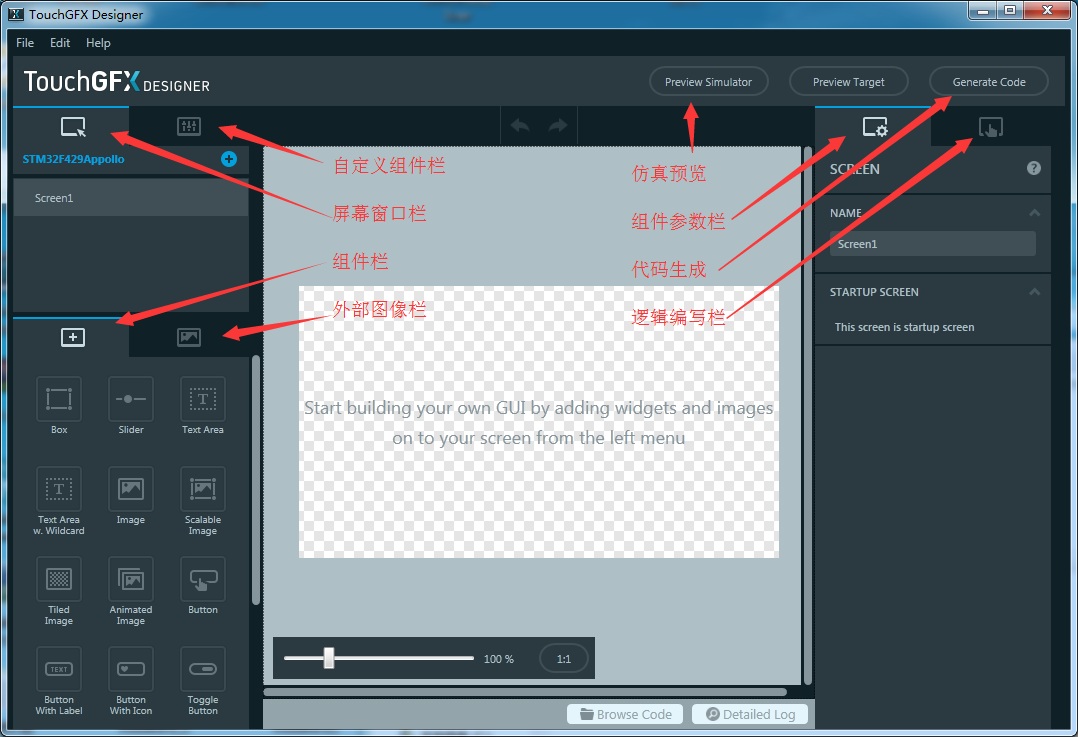The height and width of the screenshot is (737, 1078).
Task: Click the TouchGFX Designer title bar icon
Action: 15,14
